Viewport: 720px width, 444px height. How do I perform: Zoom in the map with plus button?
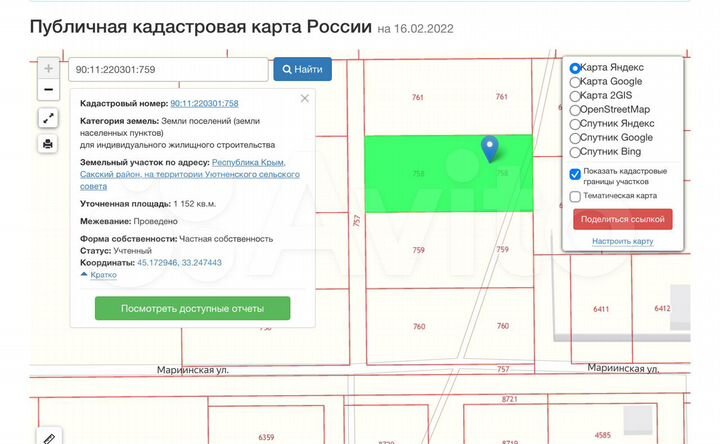(x=48, y=69)
